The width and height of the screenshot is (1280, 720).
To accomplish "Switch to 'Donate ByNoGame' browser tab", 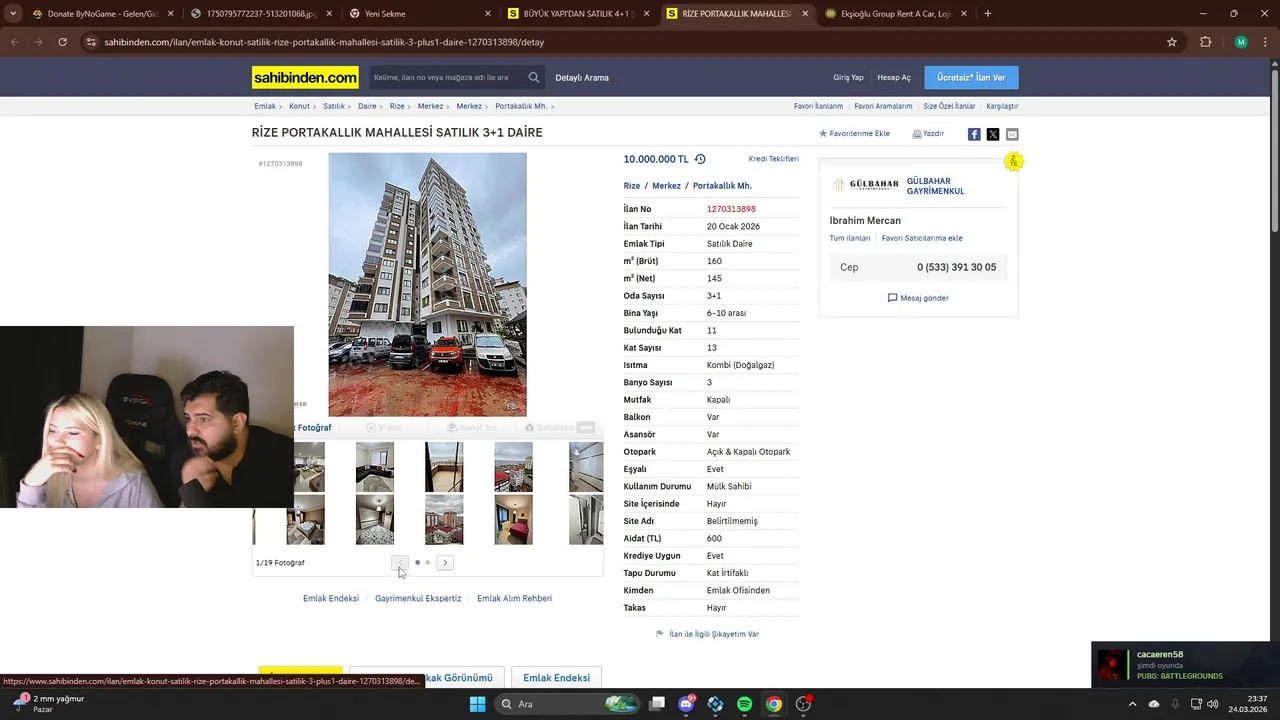I will click(103, 14).
